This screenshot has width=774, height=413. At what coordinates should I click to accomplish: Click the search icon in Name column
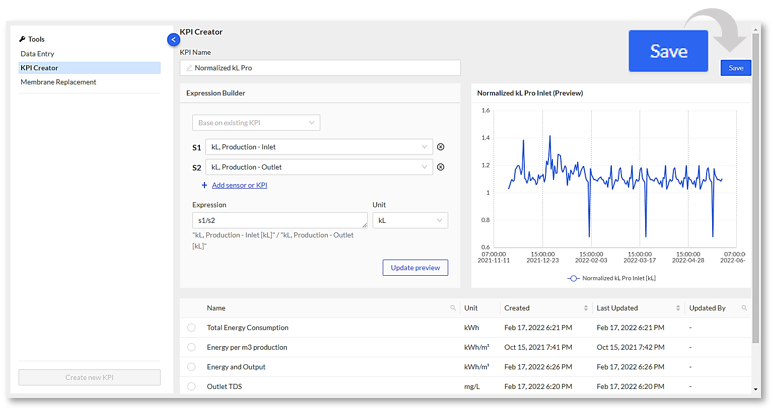pyautogui.click(x=453, y=308)
